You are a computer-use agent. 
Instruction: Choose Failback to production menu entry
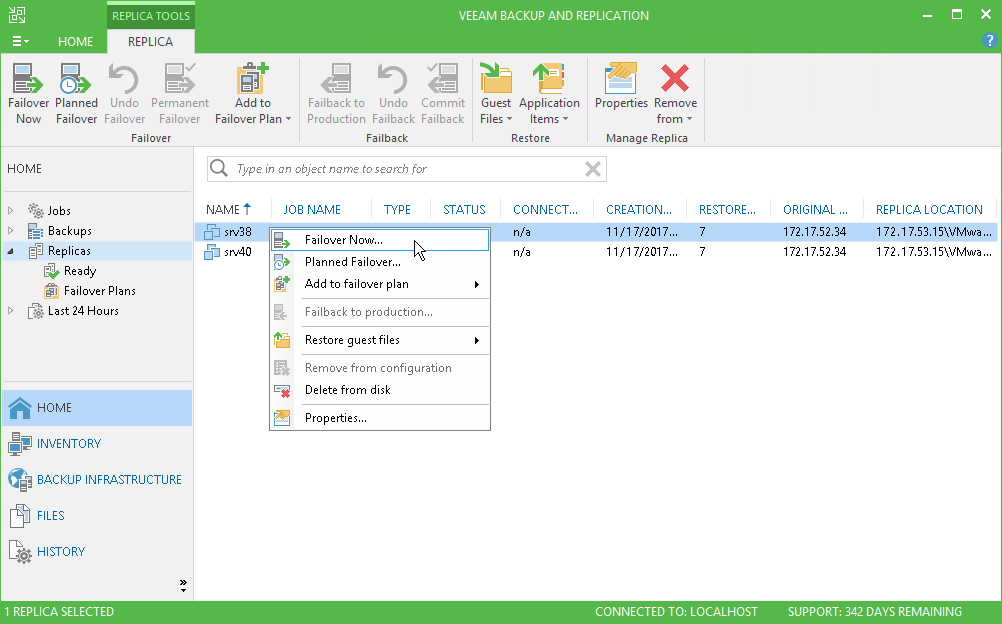point(380,312)
